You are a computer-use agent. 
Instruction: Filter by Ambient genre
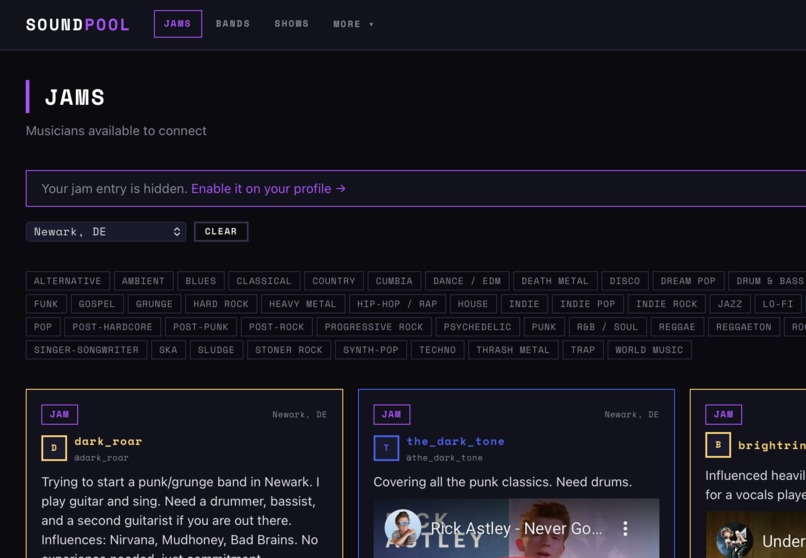pos(143,281)
